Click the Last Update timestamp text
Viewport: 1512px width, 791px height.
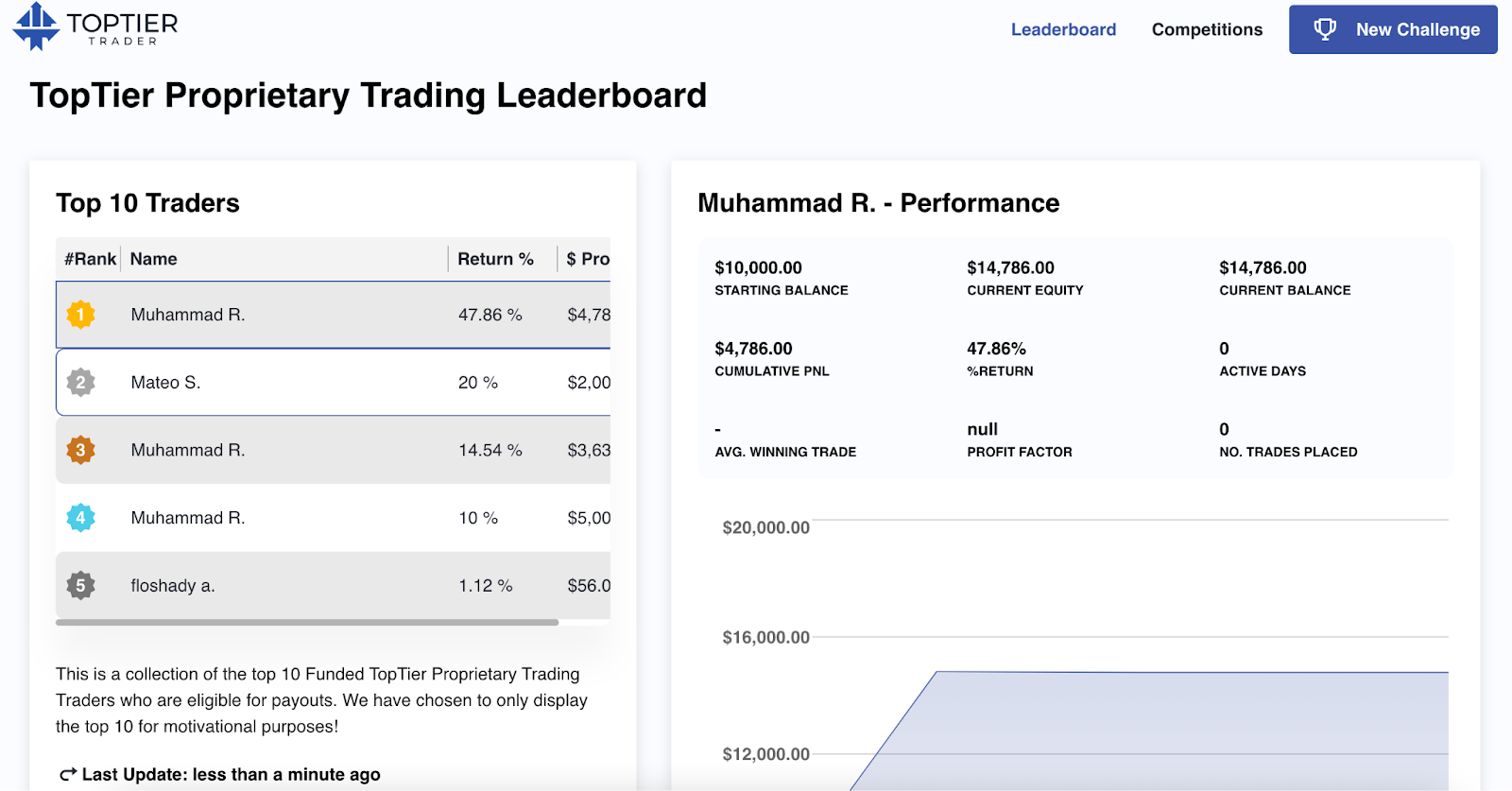click(231, 775)
